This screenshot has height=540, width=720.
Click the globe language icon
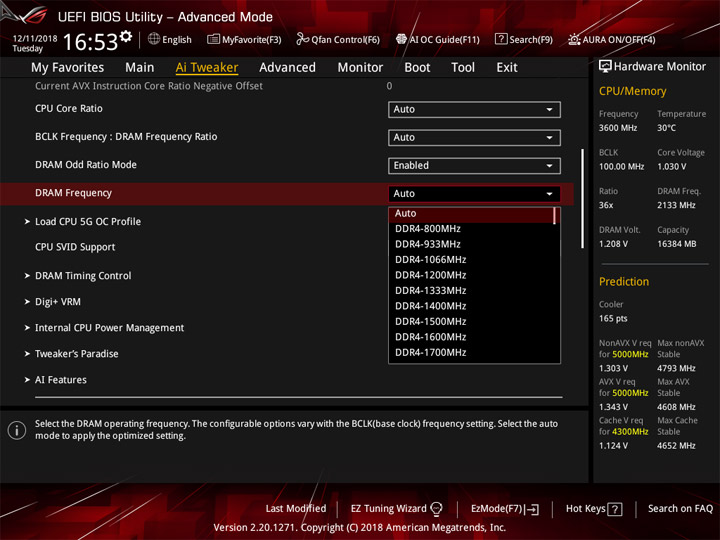(x=154, y=39)
